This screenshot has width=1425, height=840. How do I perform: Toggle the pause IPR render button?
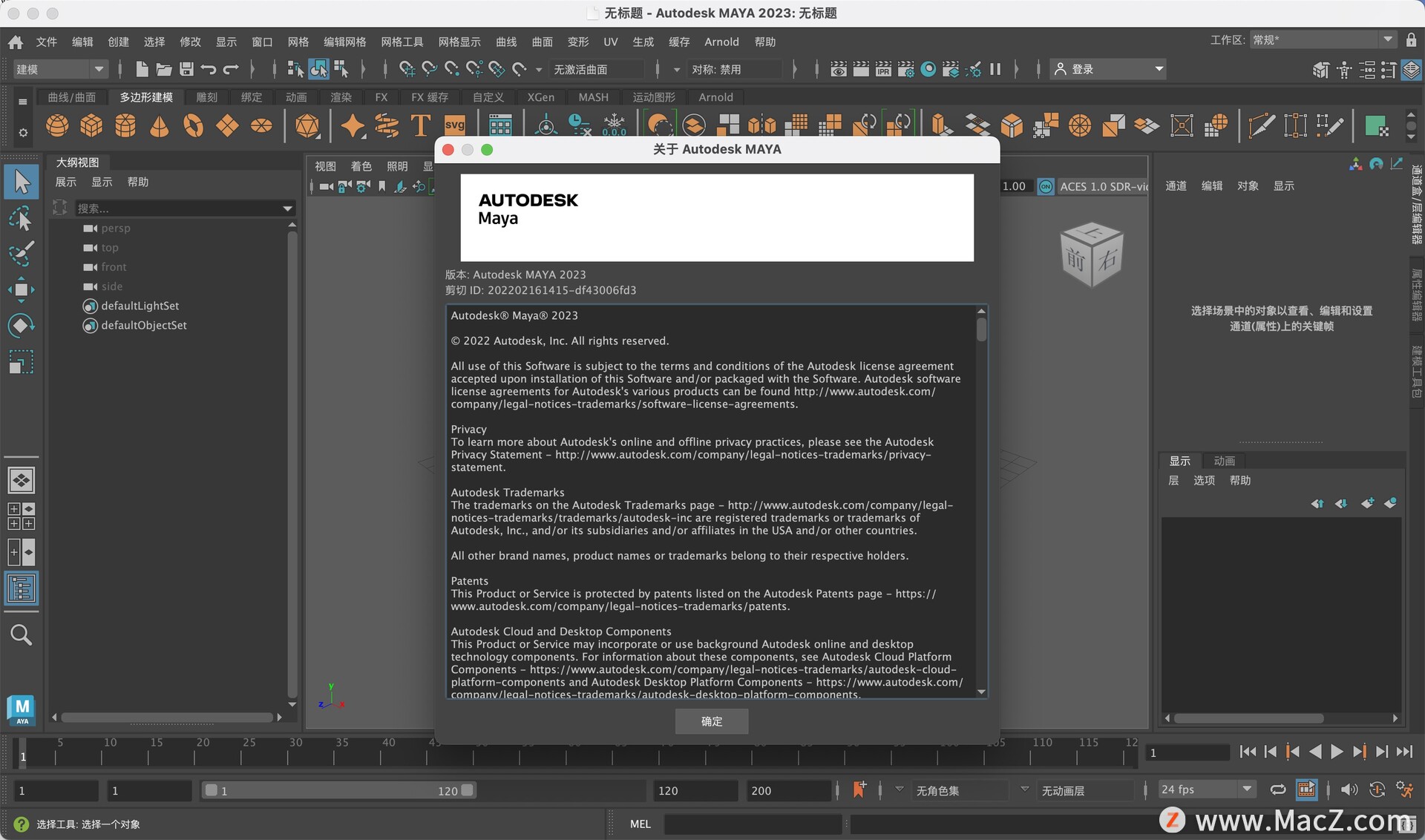pos(995,69)
